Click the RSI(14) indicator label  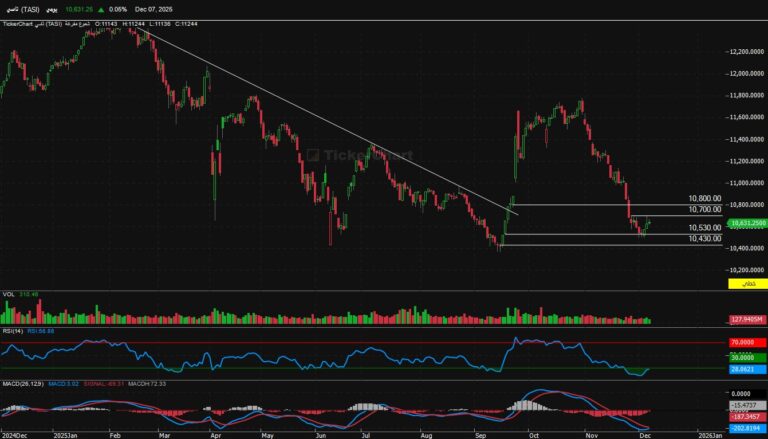click(x=13, y=330)
